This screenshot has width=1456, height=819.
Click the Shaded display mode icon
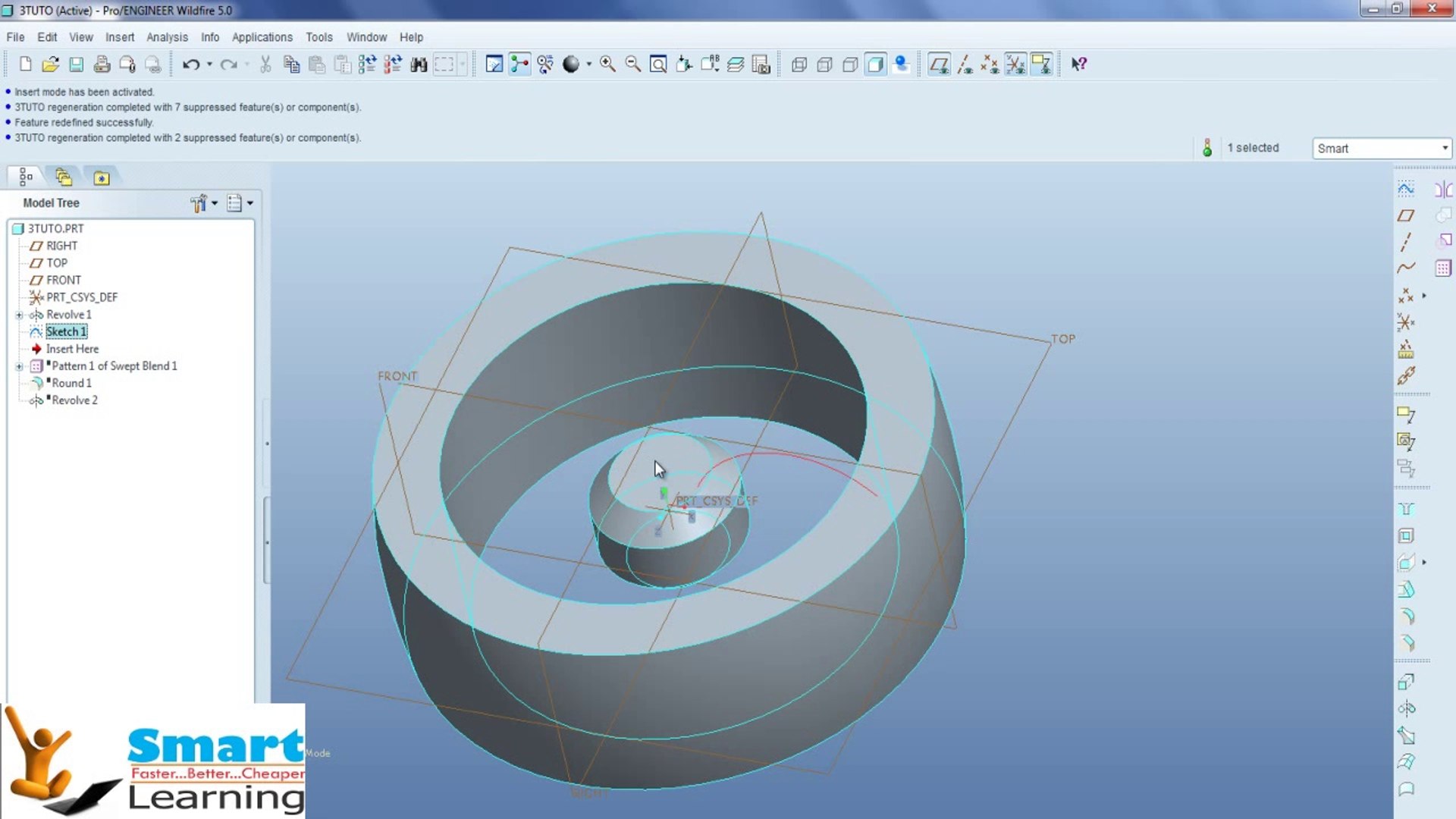pos(876,64)
